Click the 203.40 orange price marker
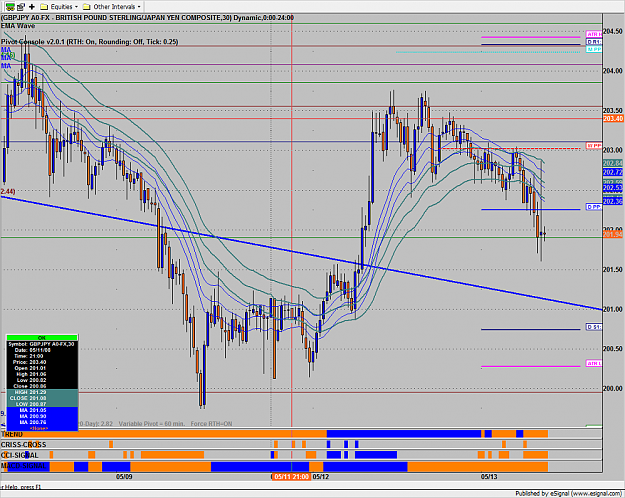Viewport: 625px width, 498px height. 613,118
